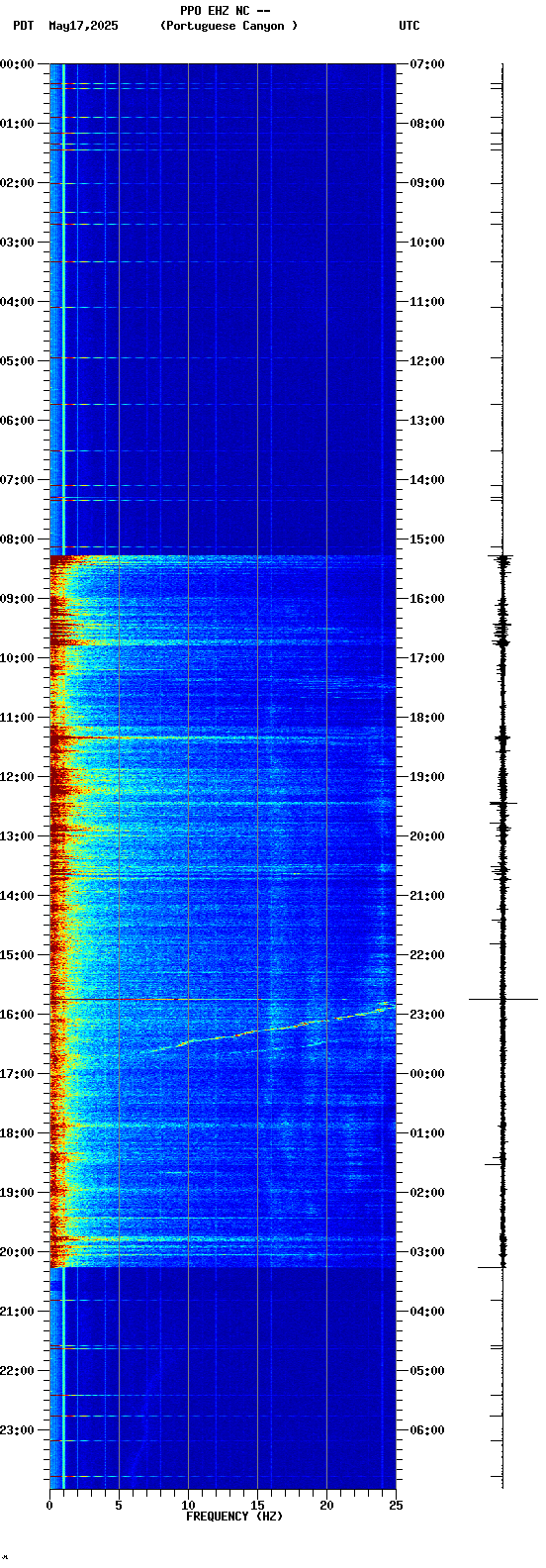
Task: Click '01:00' on the UTC time axis
Action: coord(427,1133)
